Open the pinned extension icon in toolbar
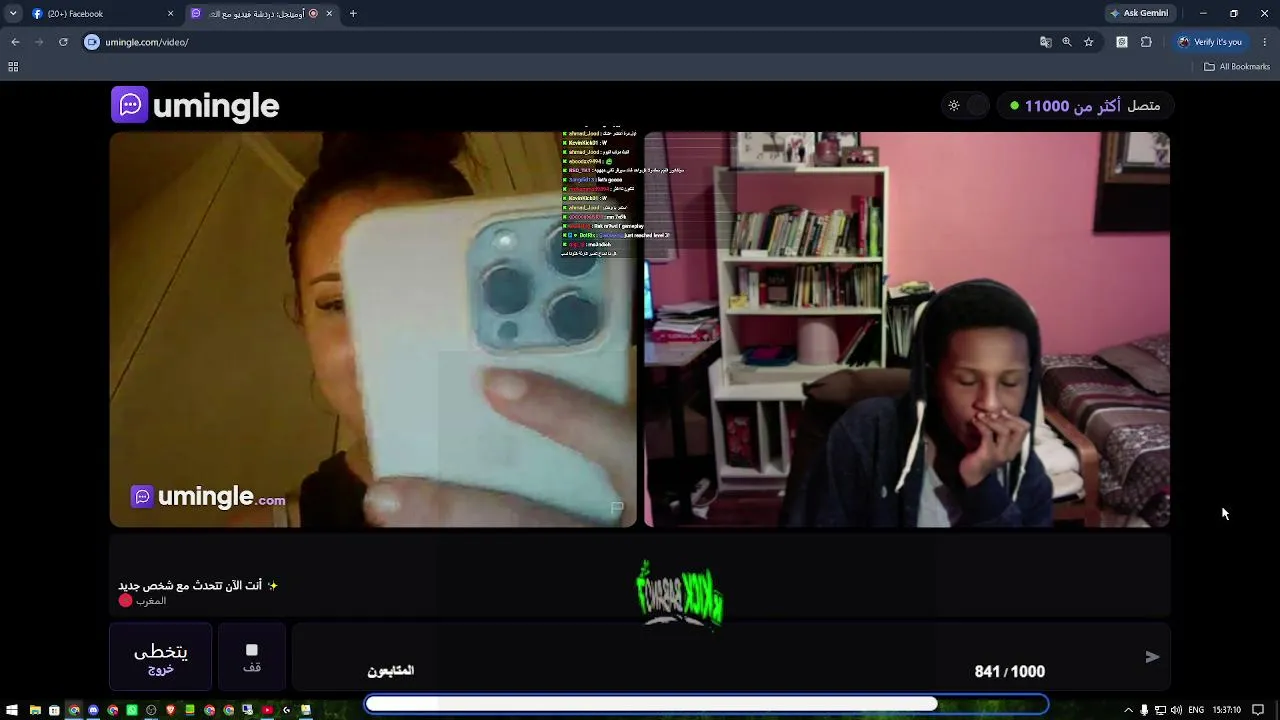The width and height of the screenshot is (1280, 720). [x=1122, y=42]
